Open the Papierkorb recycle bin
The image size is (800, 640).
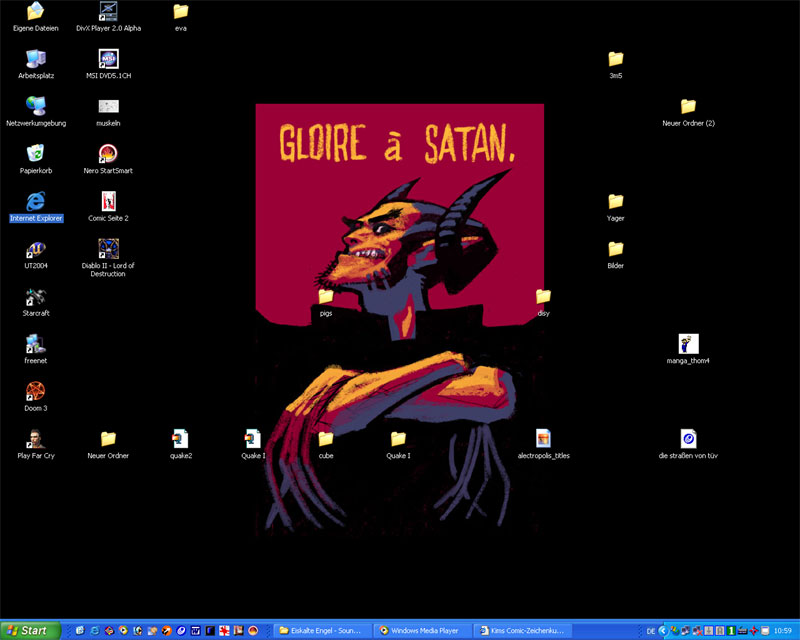coord(36,153)
